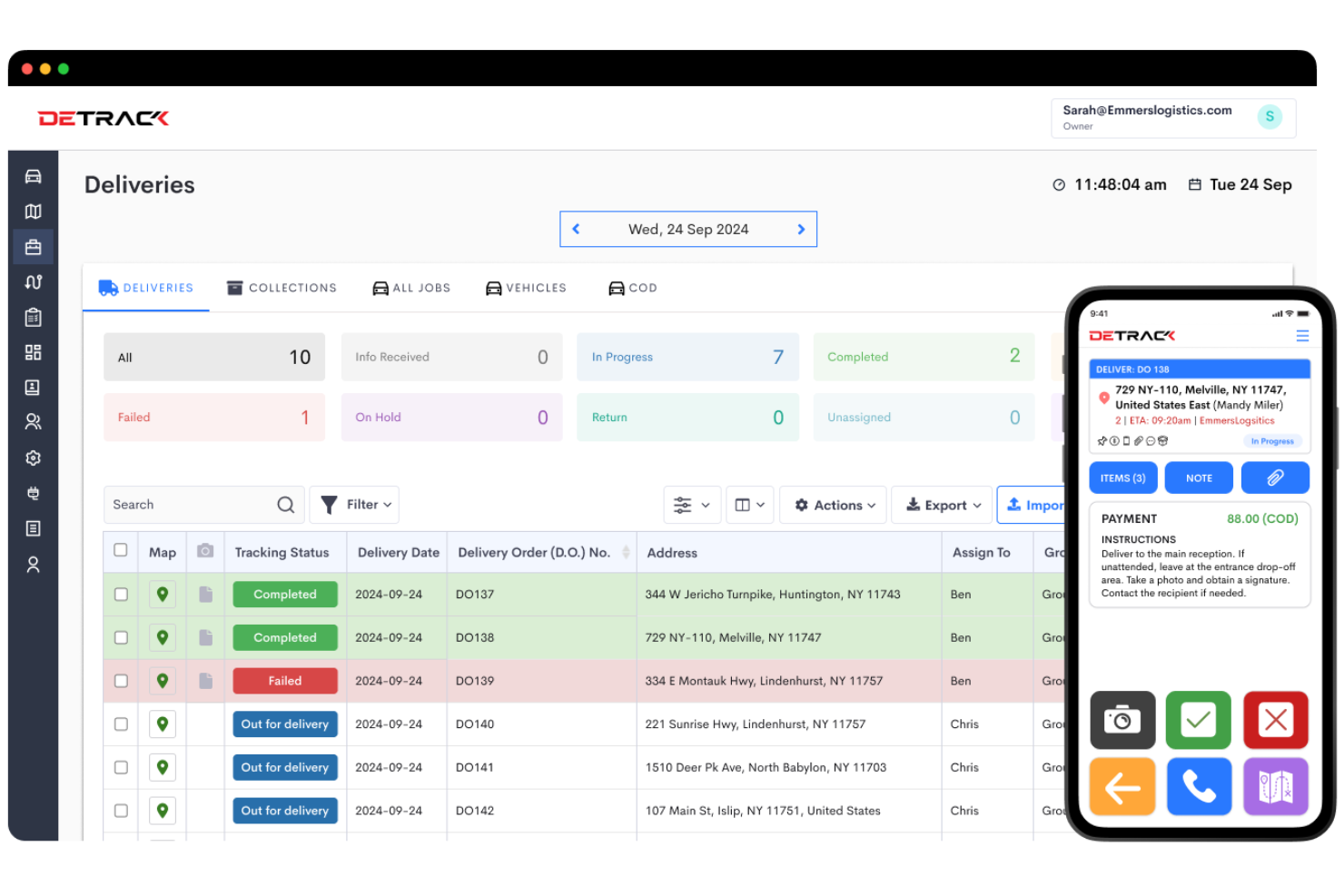This screenshot has height=896, width=1344.
Task: Check the row checkbox for DO139
Action: pos(120,681)
